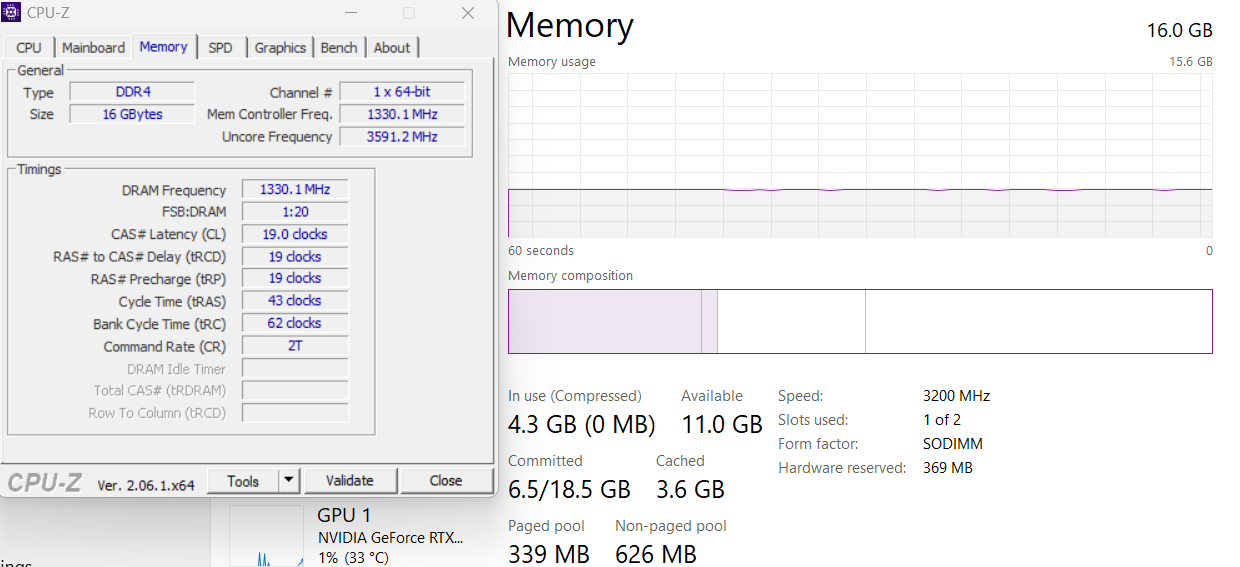Click the CAS# Latency value field
This screenshot has width=1240, height=567.
pyautogui.click(x=295, y=234)
